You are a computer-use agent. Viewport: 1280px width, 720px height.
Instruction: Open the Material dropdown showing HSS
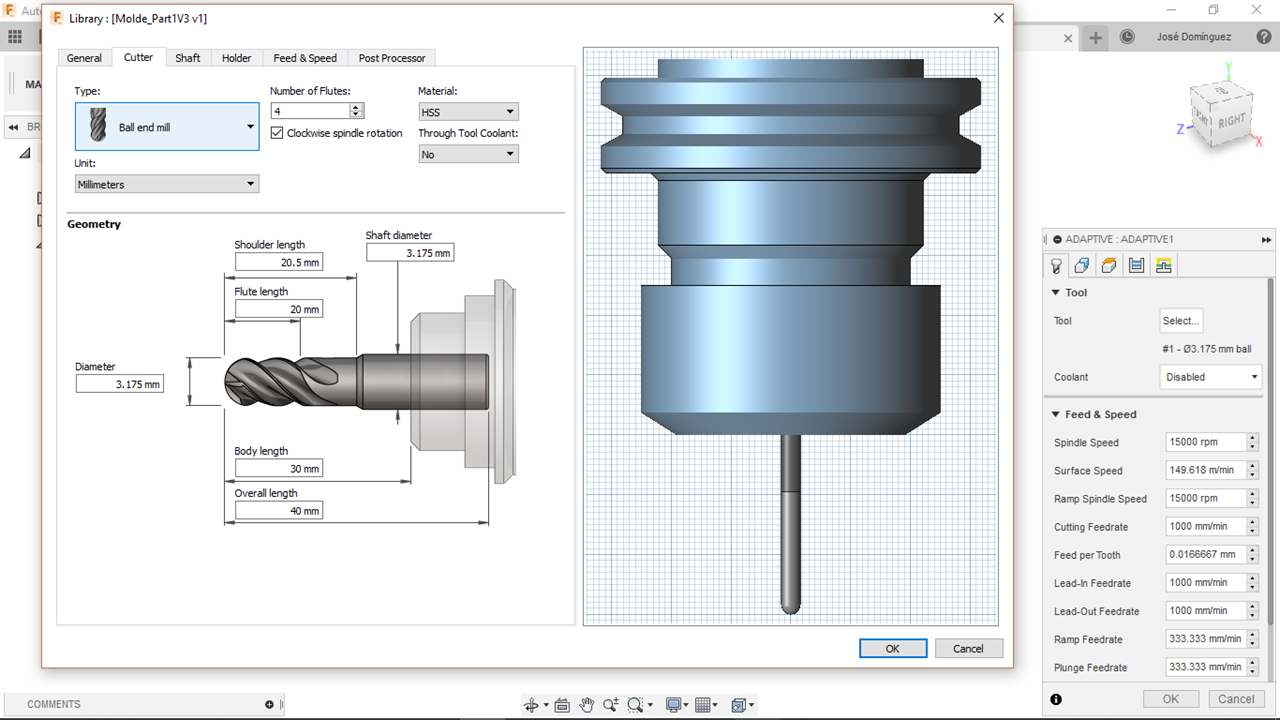(x=468, y=112)
